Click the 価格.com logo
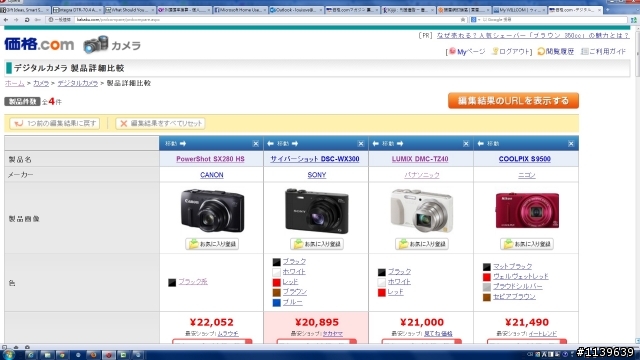Image resolution: width=640 pixels, height=360 pixels. (x=39, y=44)
